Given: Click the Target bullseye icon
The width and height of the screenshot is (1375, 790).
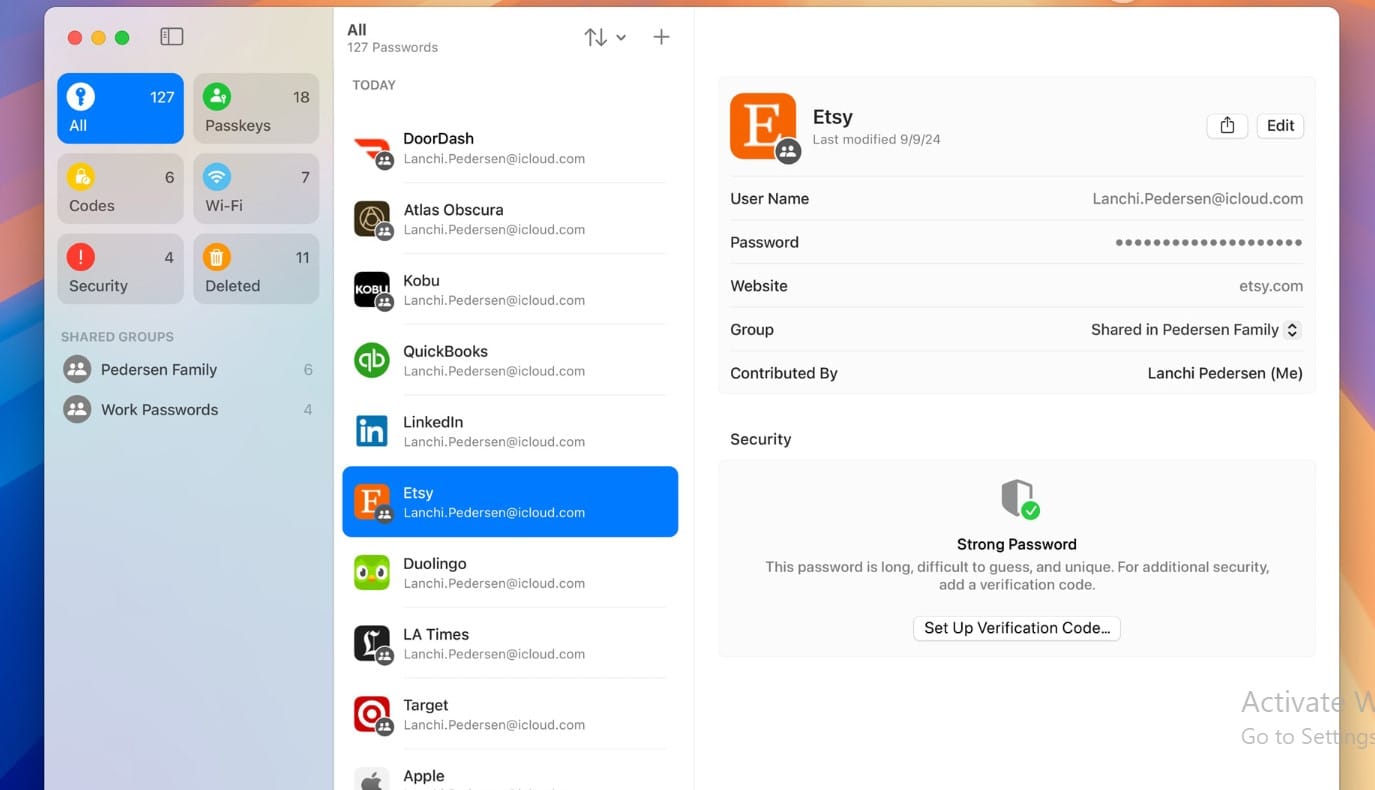Looking at the screenshot, I should click(x=372, y=715).
